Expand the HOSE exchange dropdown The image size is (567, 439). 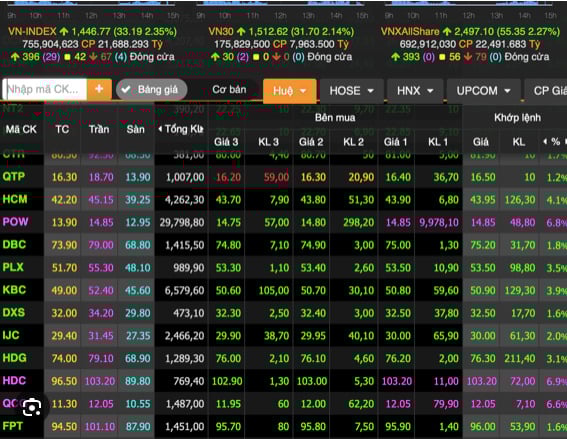click(x=351, y=90)
